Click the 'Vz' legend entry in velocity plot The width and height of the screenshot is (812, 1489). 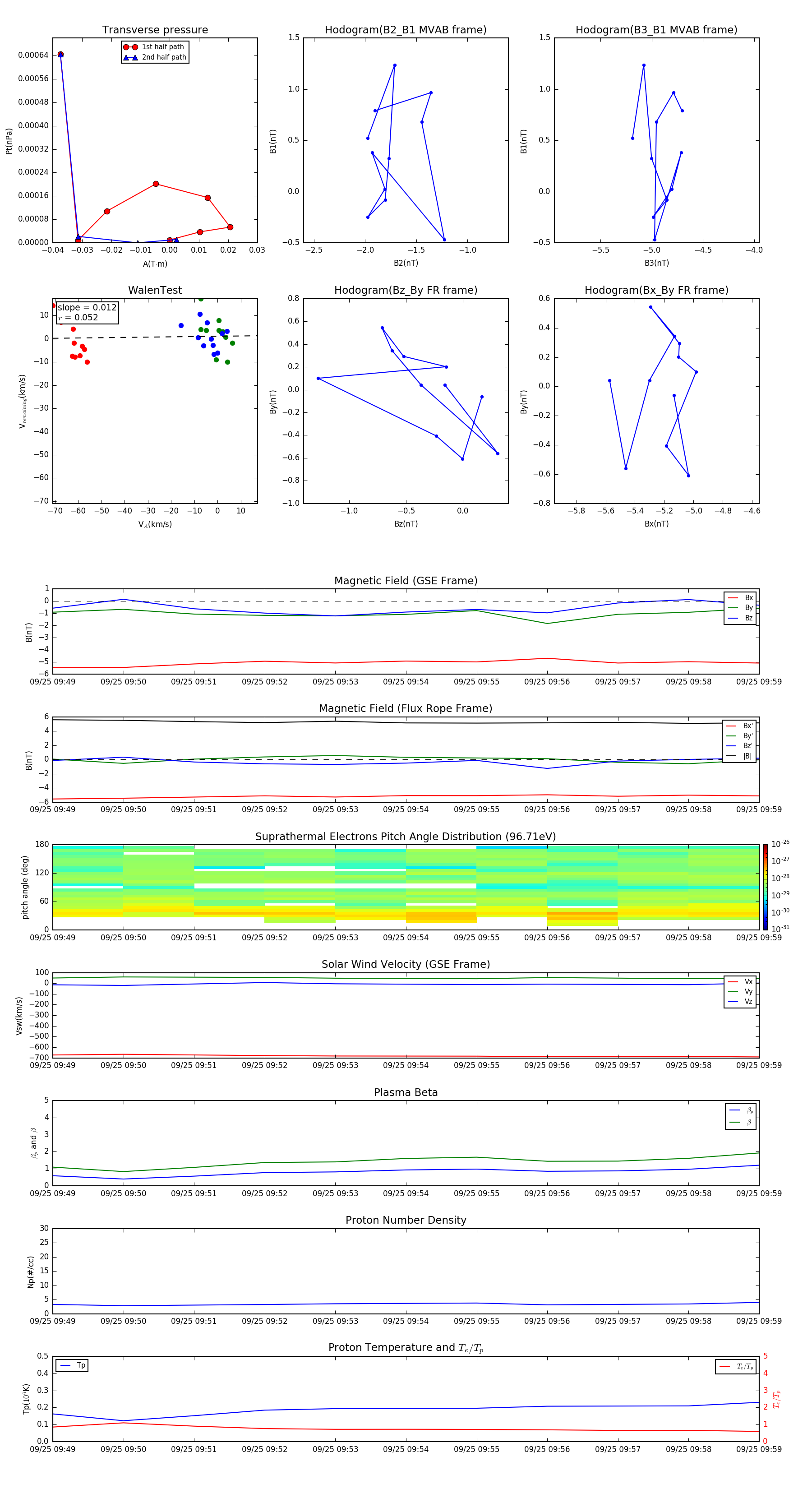740,1002
